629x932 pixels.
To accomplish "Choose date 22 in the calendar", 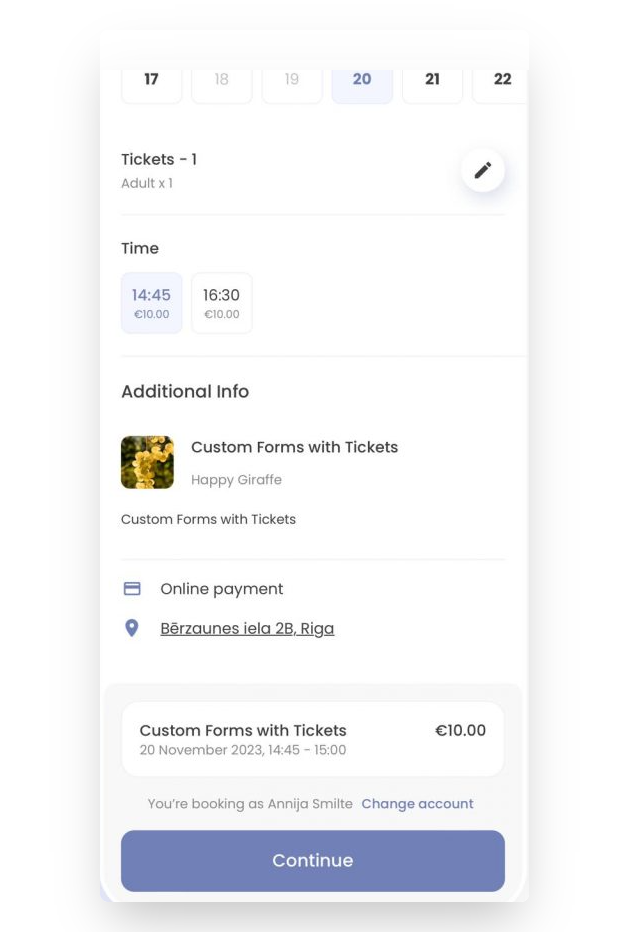I will point(501,81).
